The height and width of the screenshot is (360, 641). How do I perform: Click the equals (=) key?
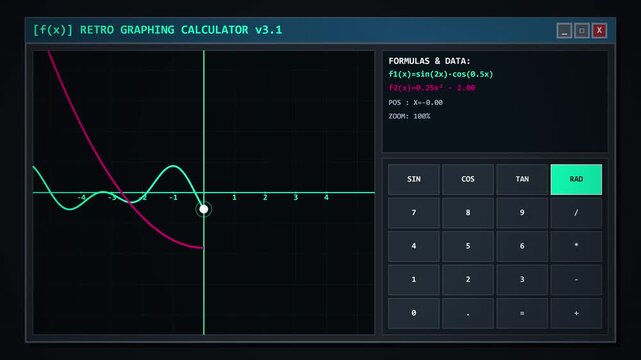[522, 313]
